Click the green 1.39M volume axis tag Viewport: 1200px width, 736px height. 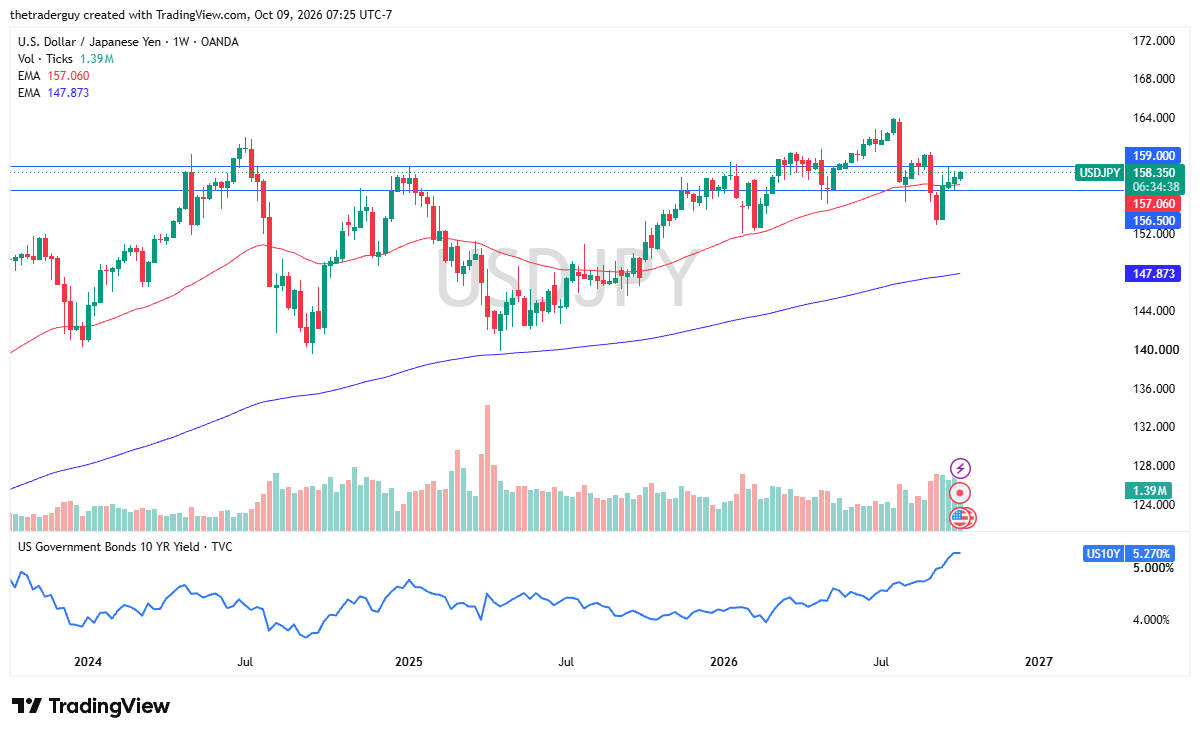pos(1153,490)
